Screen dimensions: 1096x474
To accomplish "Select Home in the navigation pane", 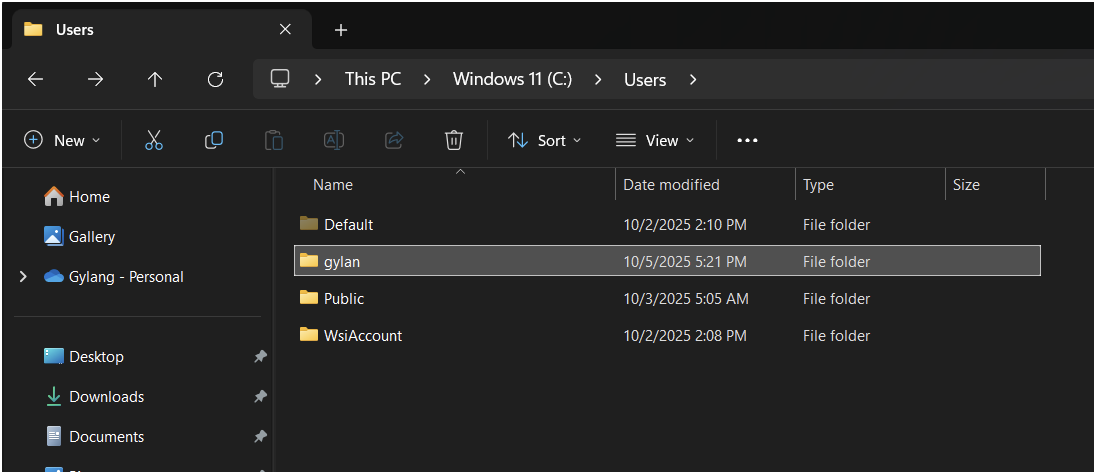I will point(89,197).
